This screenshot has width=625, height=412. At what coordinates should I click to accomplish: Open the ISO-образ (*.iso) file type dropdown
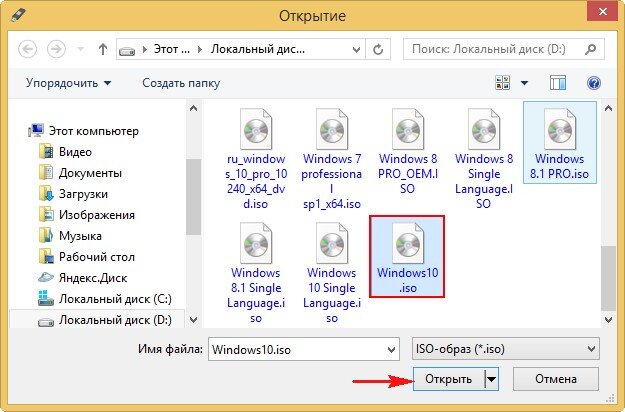tap(505, 349)
